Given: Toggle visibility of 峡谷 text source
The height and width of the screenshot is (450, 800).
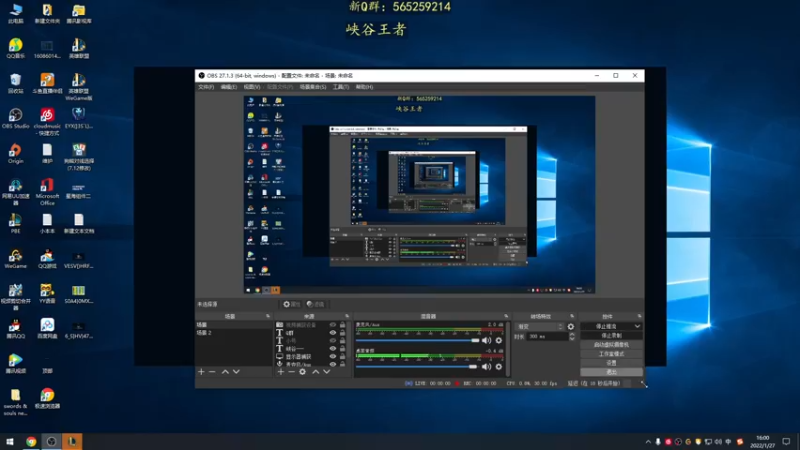Looking at the screenshot, I should pos(333,348).
